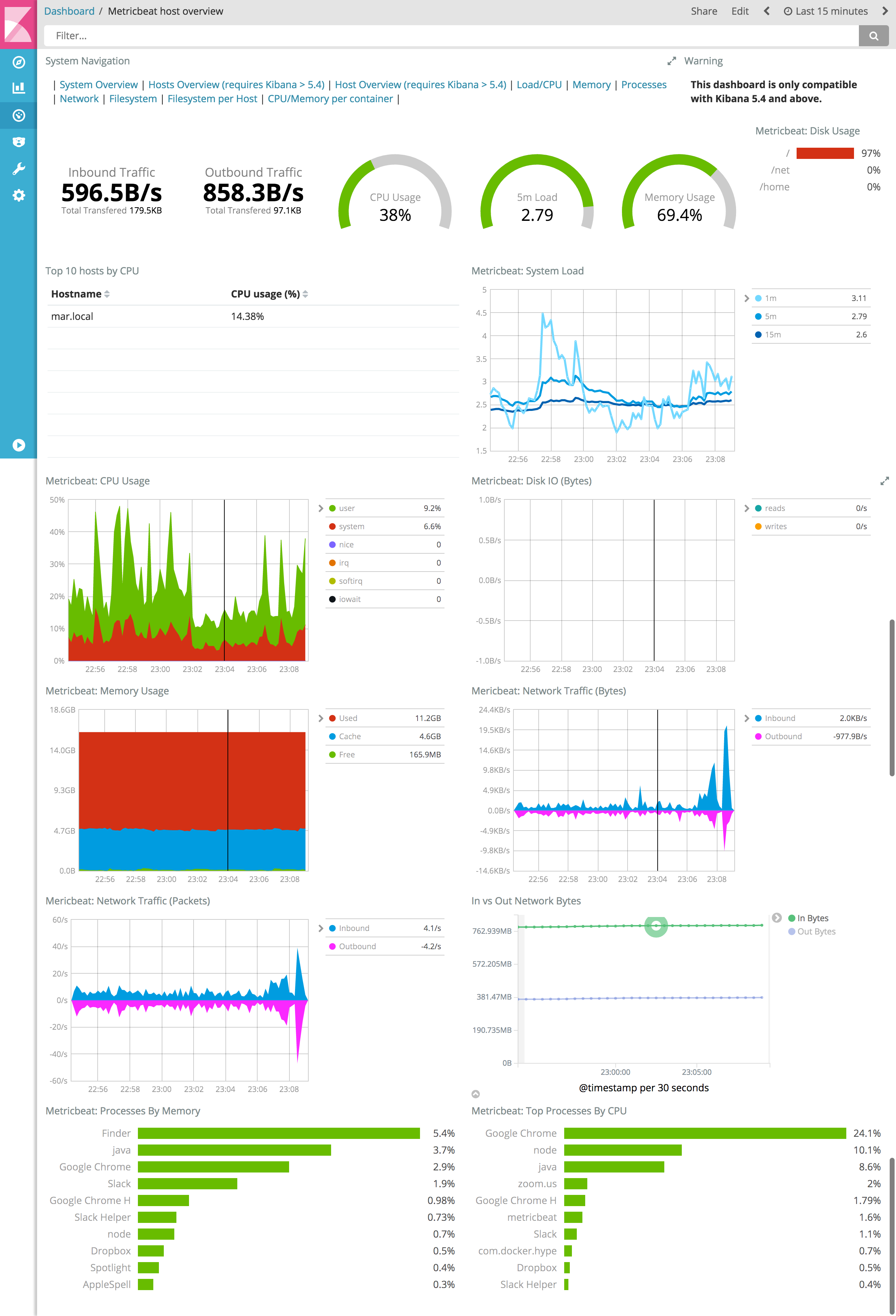Toggle the user series in CPU legend

click(346, 509)
